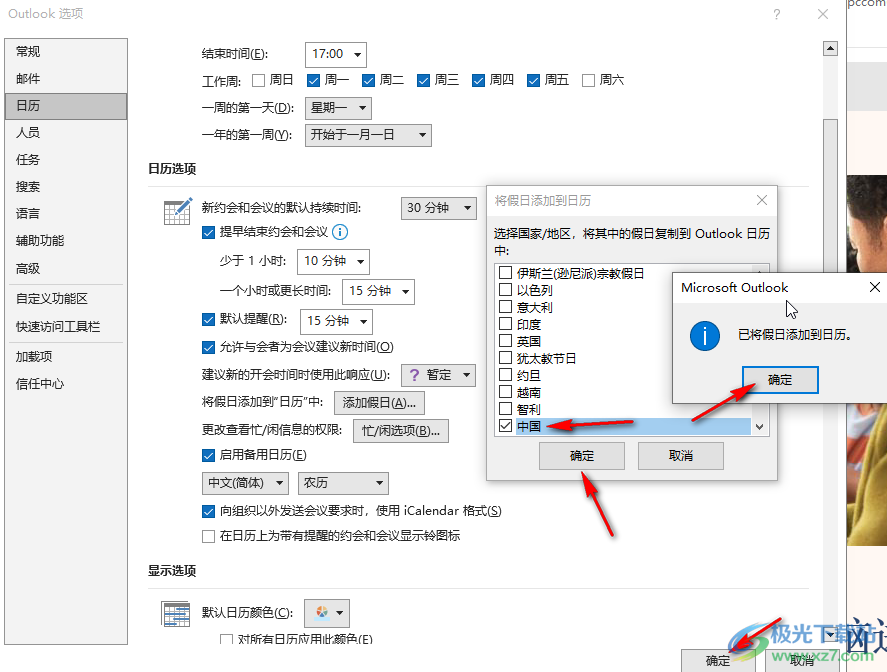Open the 加载项 category
Viewport: 887px width, 672px height.
pos(66,357)
